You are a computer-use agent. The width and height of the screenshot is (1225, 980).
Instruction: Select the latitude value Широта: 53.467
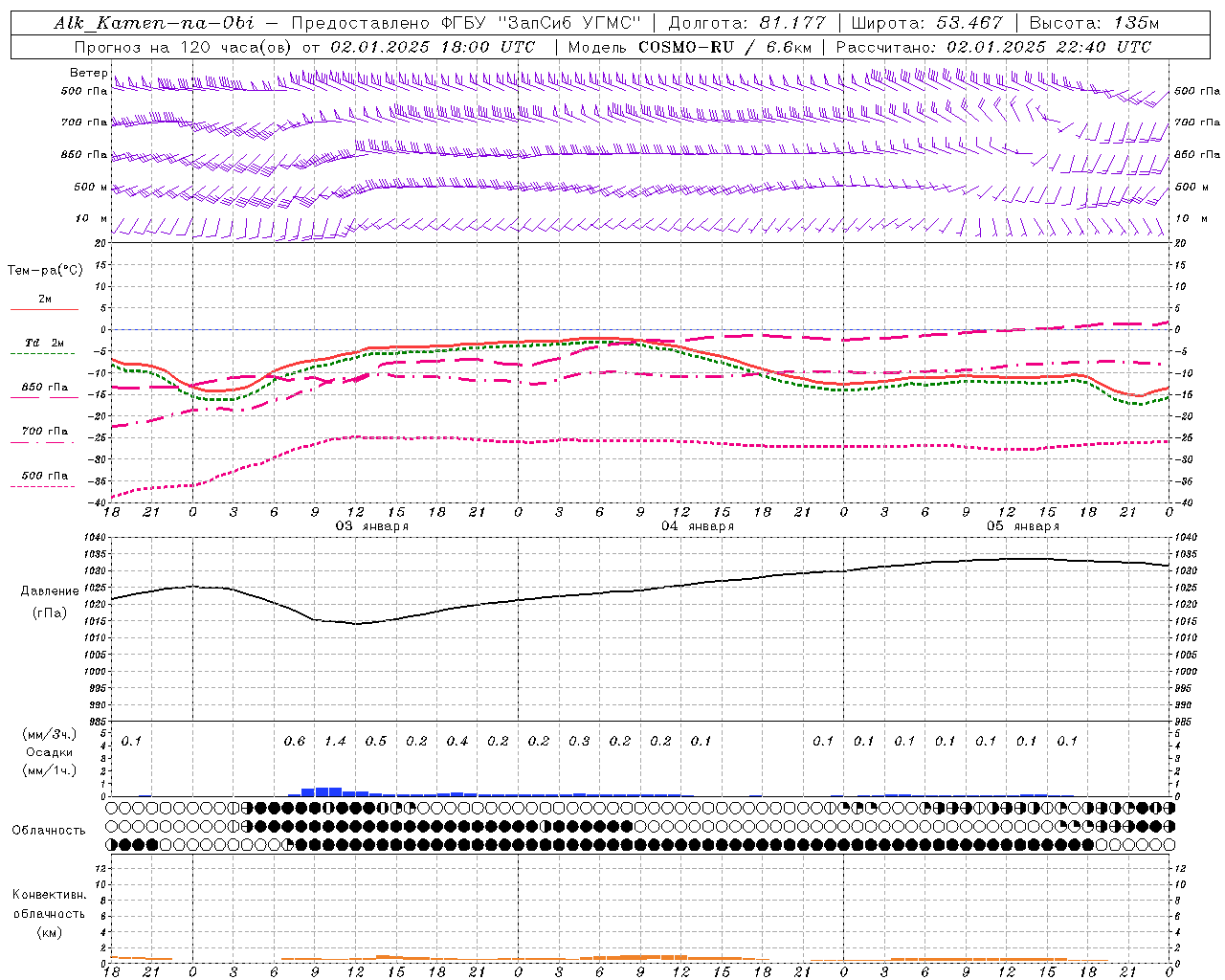[926, 23]
